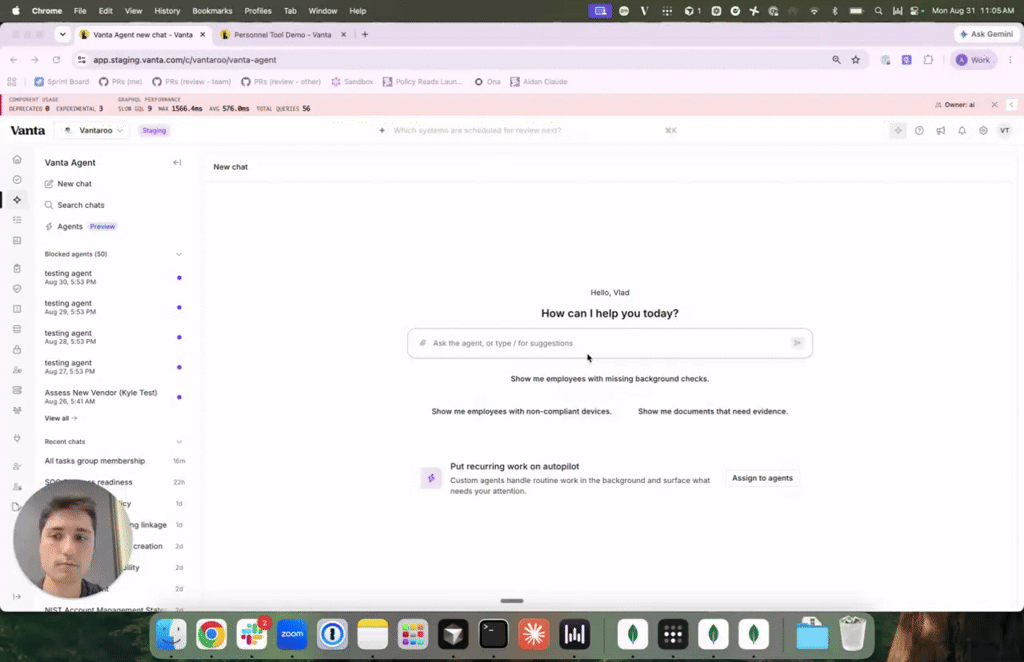Screen dimensions: 1024x662
Task: Click the attachment paperclip in chat box
Action: pos(423,343)
